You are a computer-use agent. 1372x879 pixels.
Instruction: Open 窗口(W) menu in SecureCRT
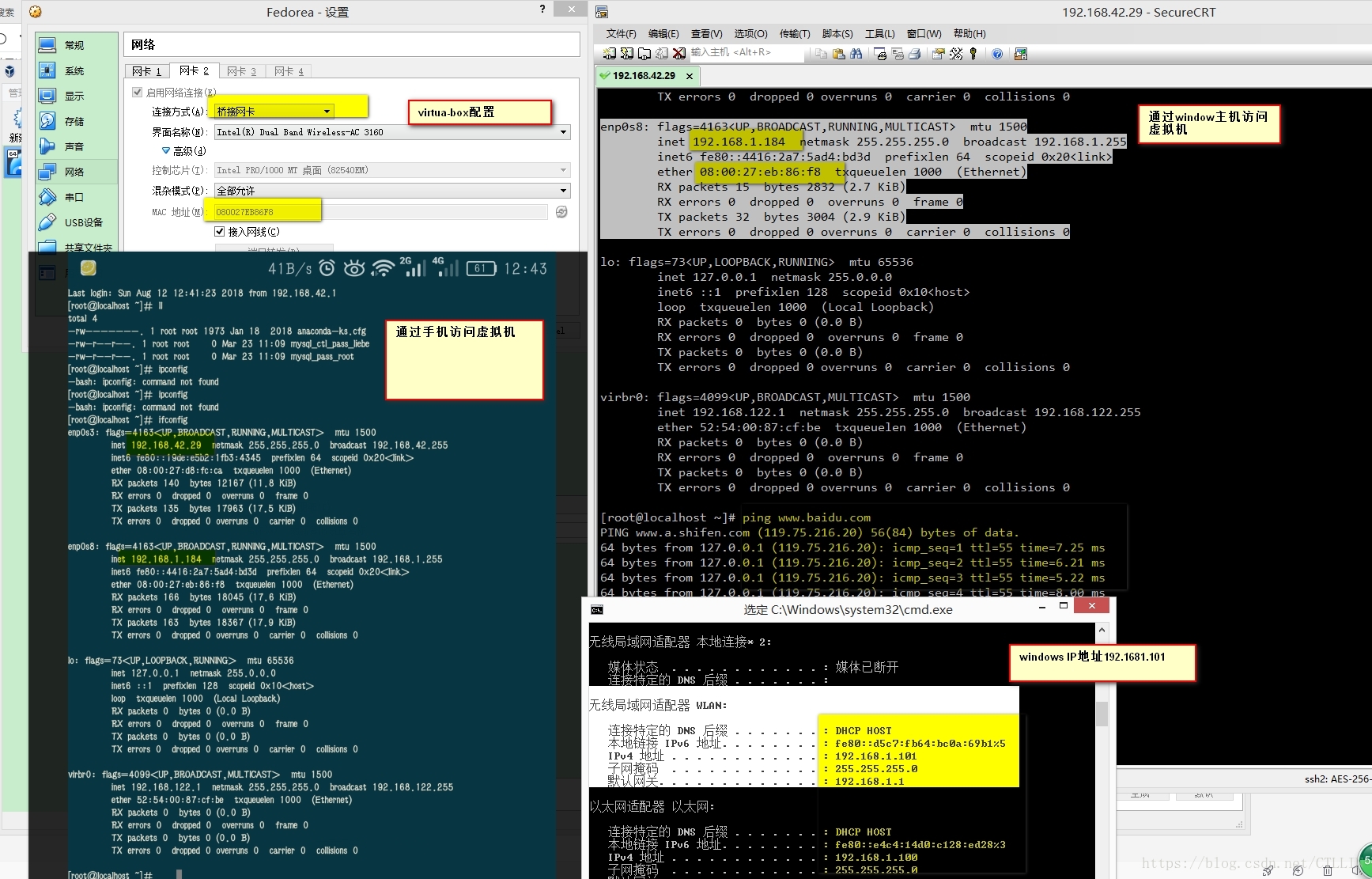(x=924, y=33)
